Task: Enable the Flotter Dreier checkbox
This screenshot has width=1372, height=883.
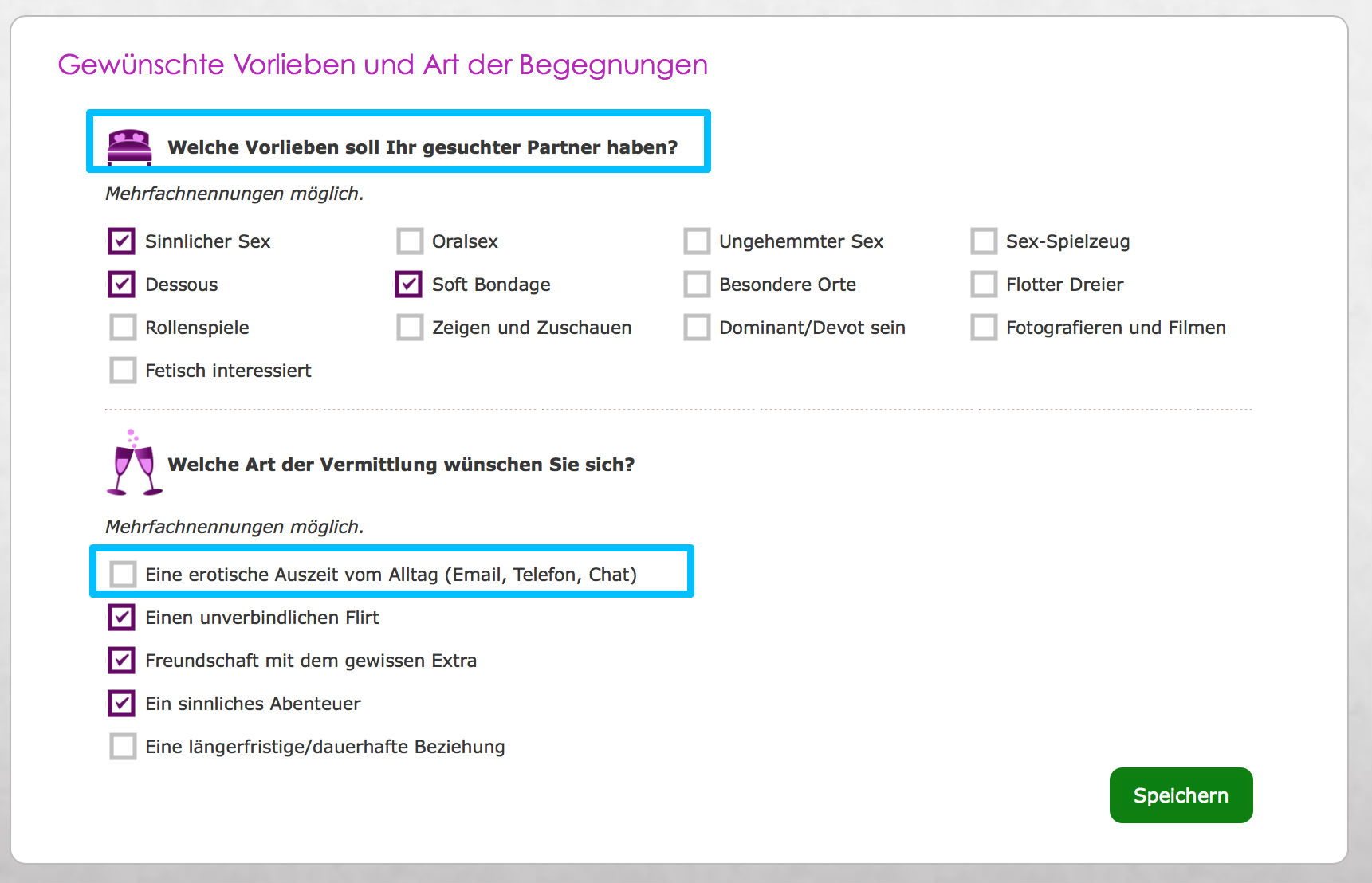Action: tap(984, 284)
